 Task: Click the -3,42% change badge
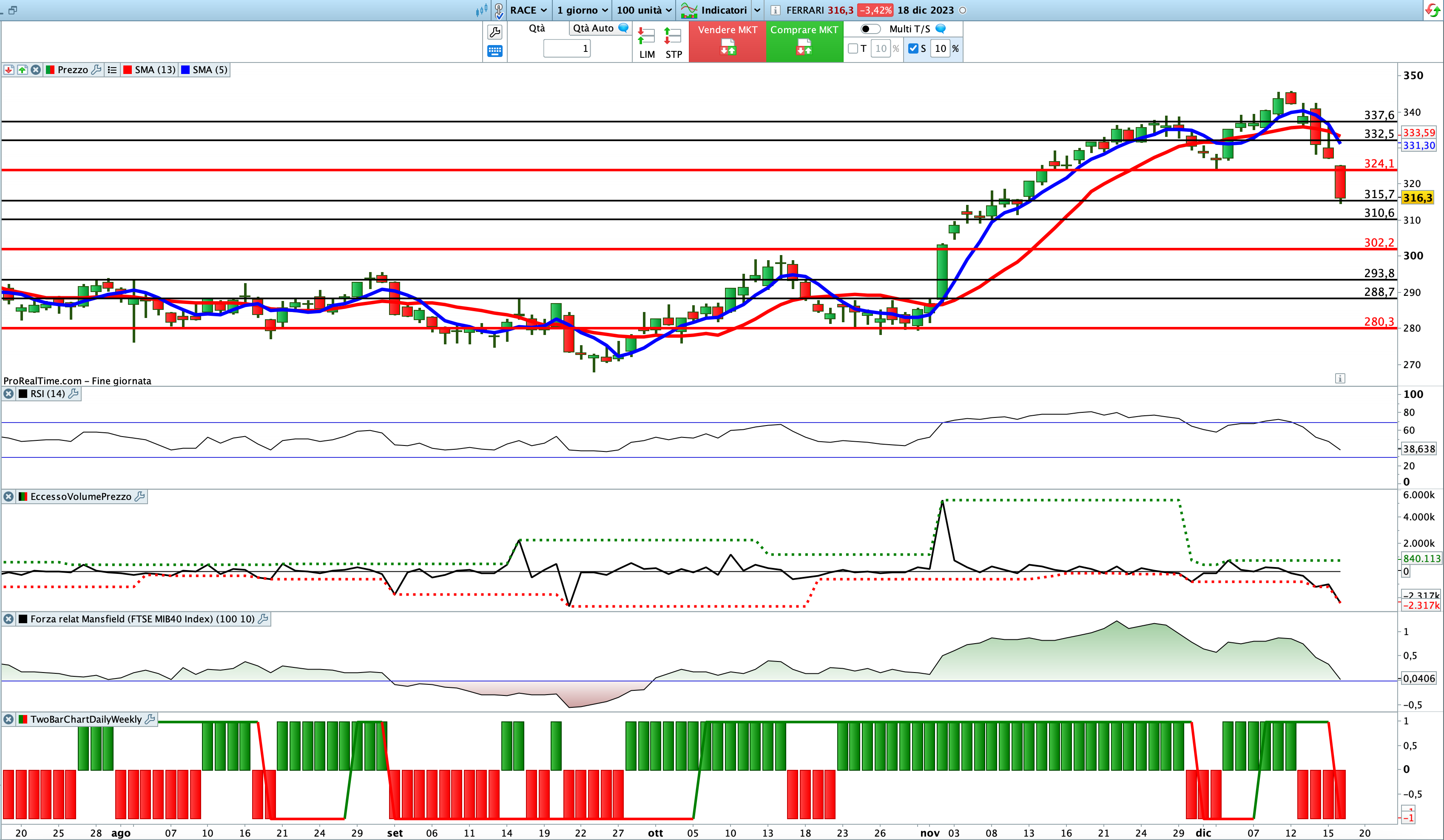pyautogui.click(x=875, y=10)
